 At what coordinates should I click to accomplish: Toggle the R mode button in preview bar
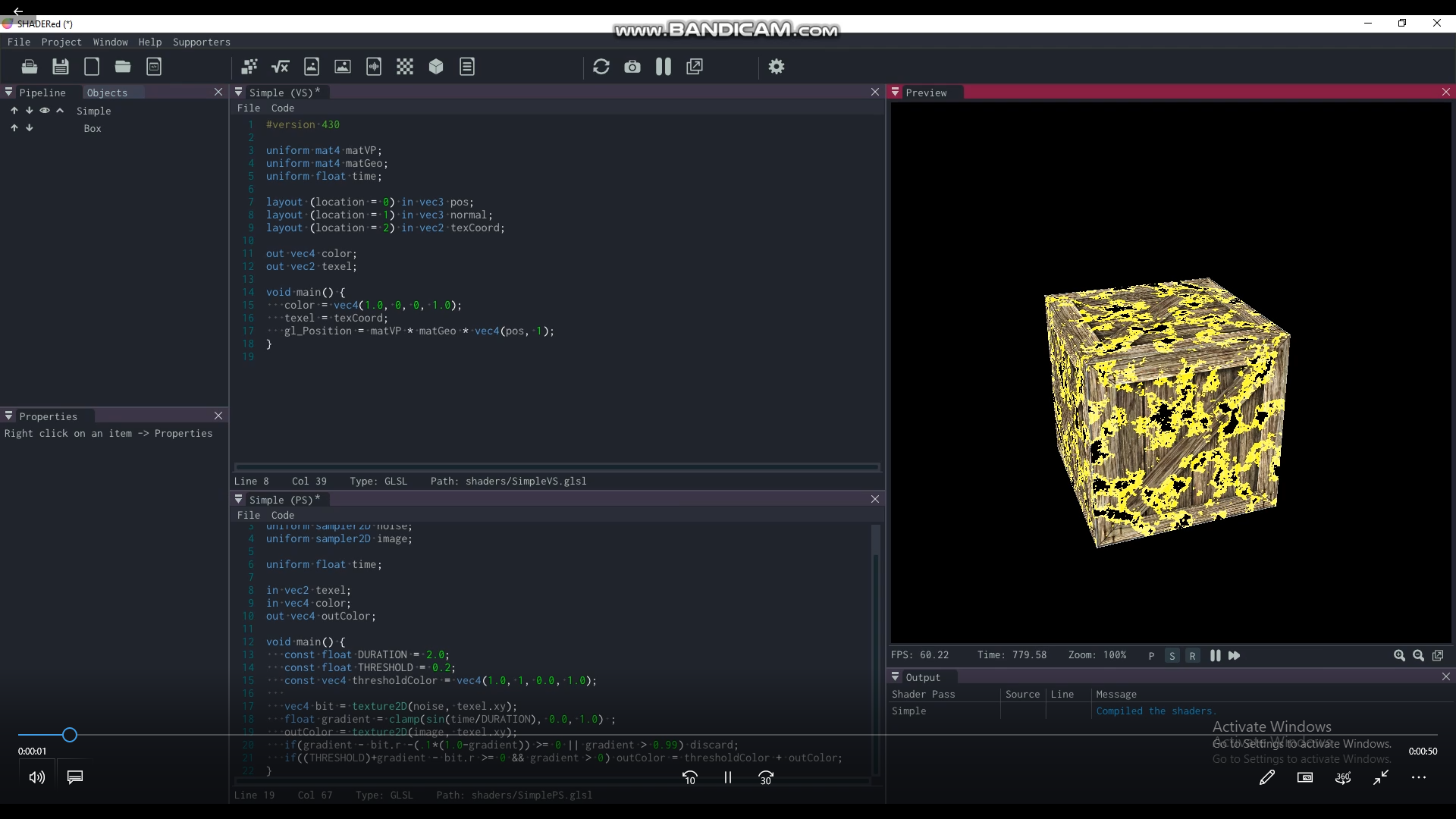[1192, 656]
